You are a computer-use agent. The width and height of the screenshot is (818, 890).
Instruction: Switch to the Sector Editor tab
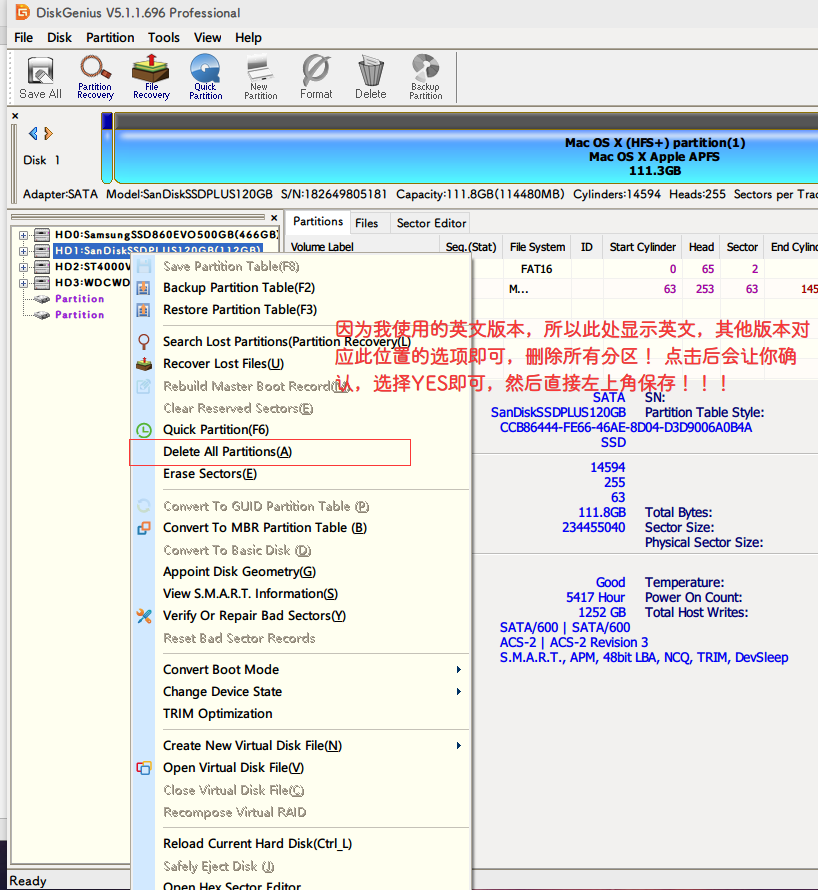coord(431,224)
